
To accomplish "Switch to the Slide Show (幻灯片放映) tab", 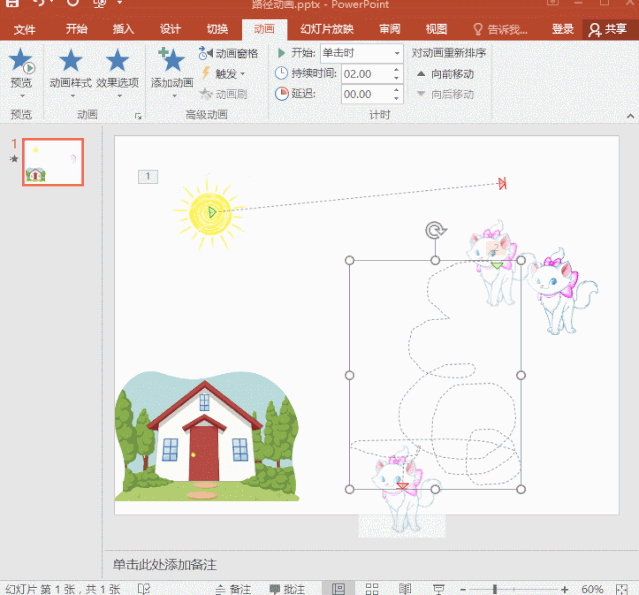I will pyautogui.click(x=327, y=29).
